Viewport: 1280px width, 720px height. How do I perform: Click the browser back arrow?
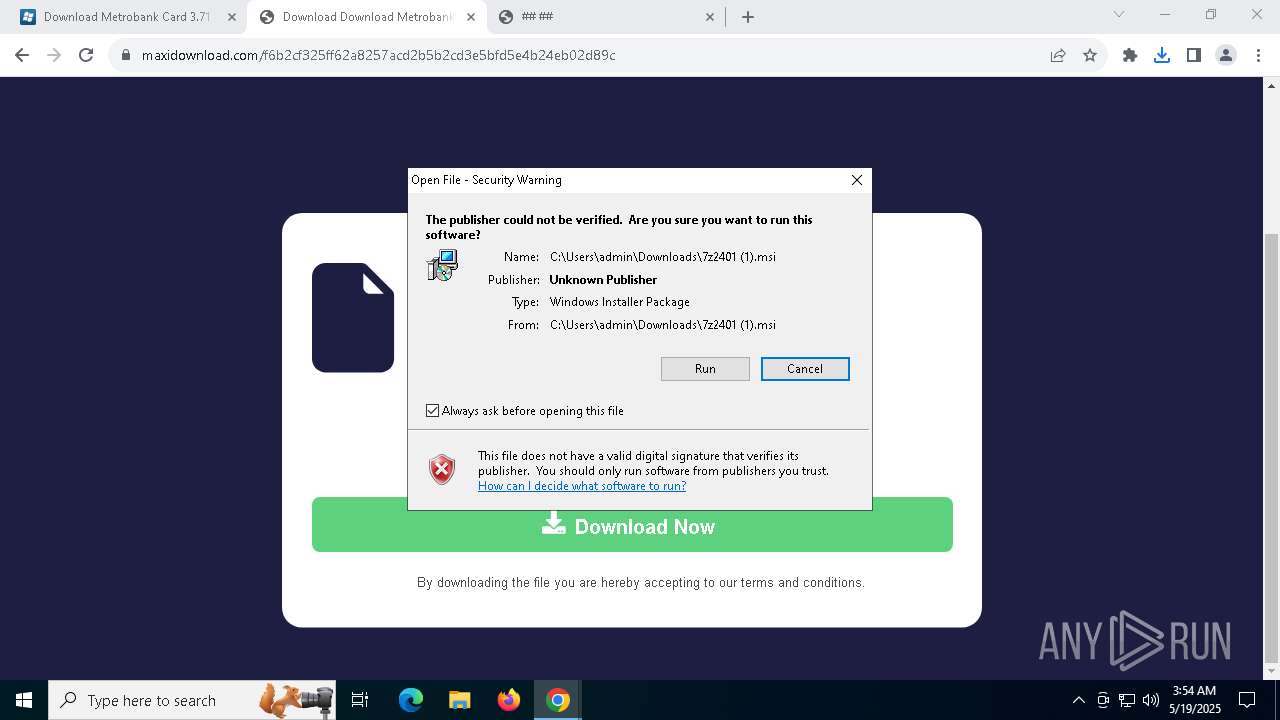coord(22,55)
